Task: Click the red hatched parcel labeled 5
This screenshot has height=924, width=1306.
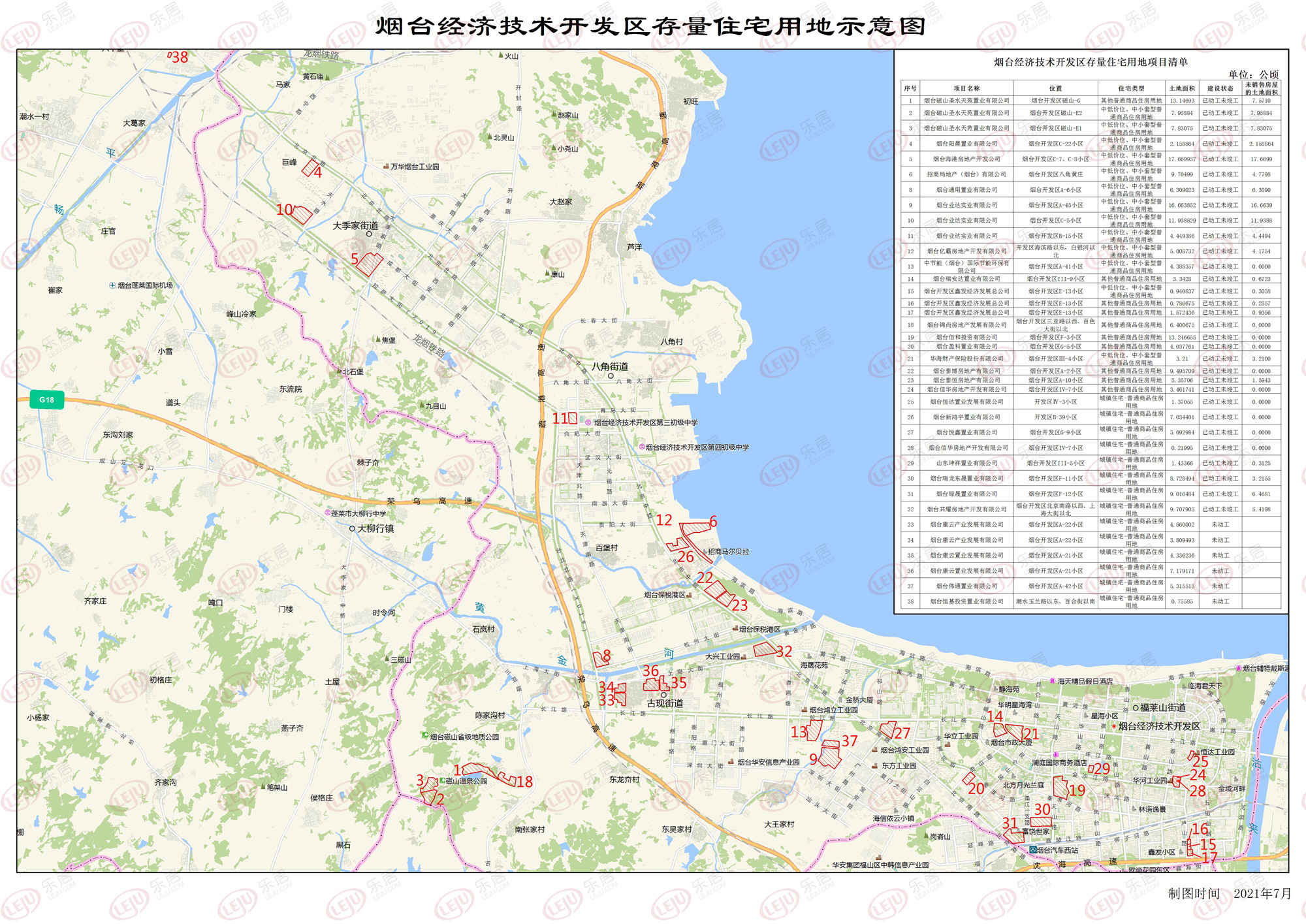Action: [370, 264]
